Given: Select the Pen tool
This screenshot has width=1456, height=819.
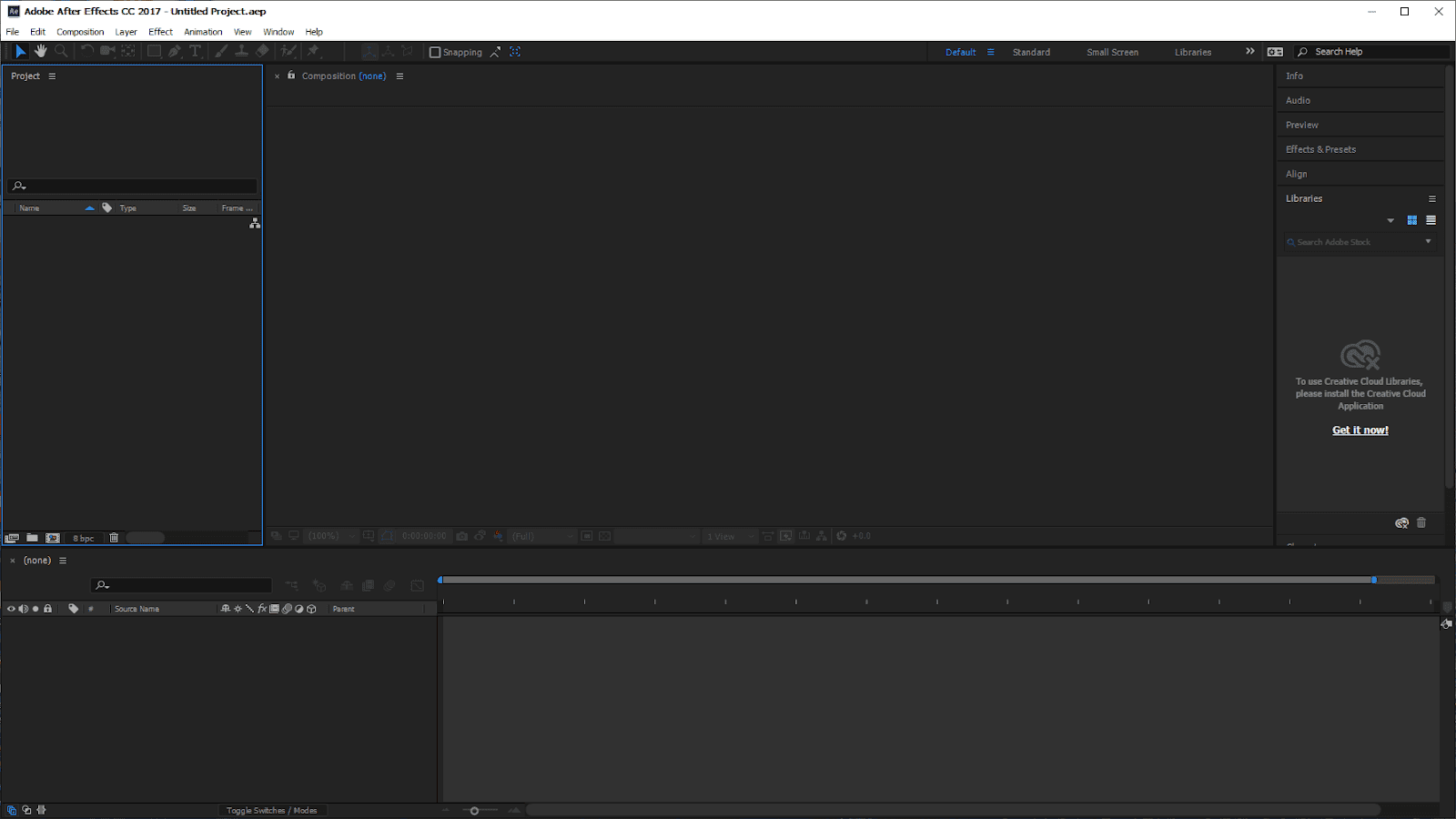Looking at the screenshot, I should tap(175, 52).
